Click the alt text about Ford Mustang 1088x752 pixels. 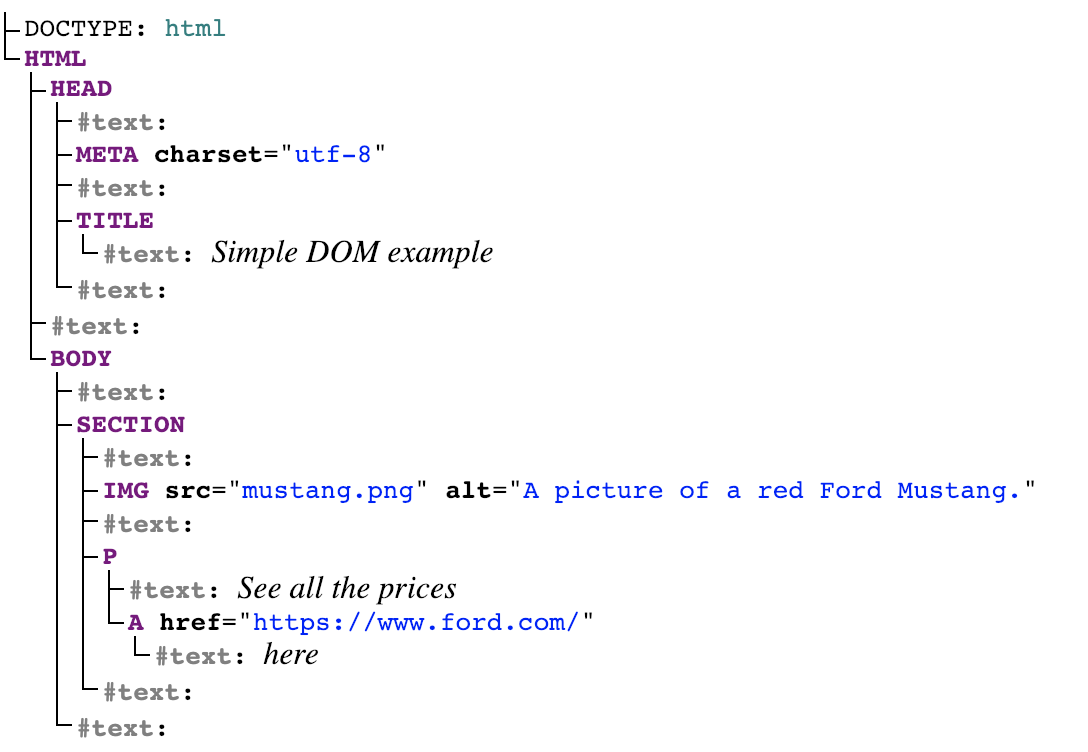772,490
